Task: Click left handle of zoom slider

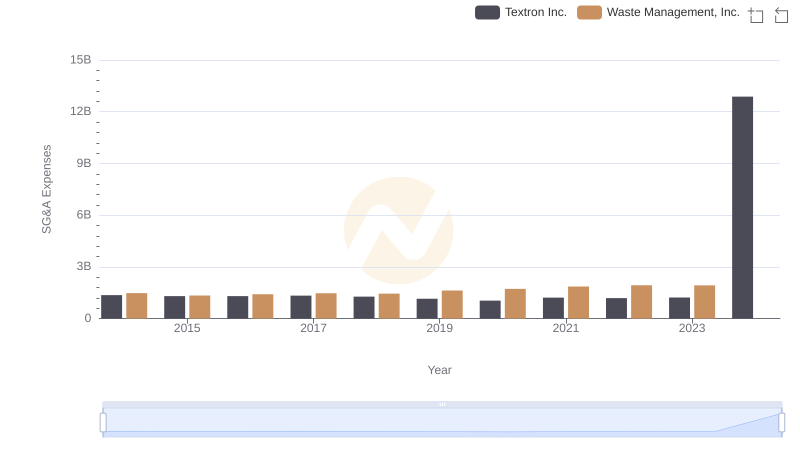Action: pos(103,423)
